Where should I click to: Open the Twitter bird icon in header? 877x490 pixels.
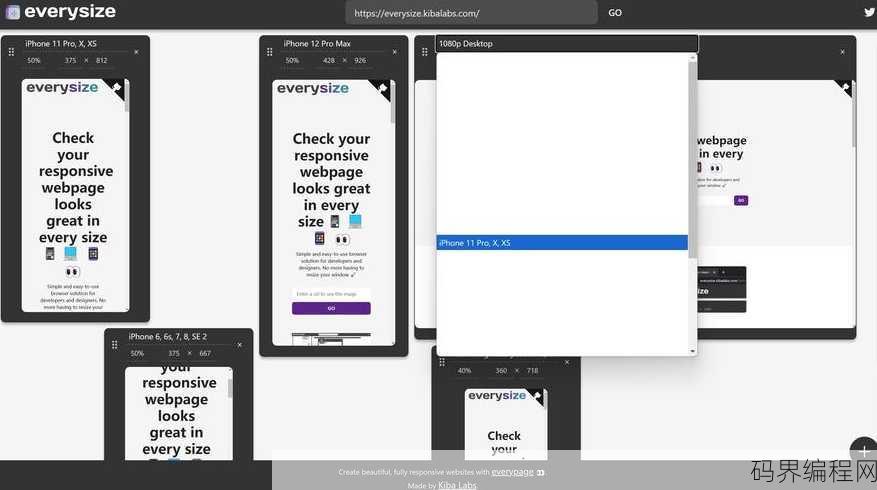pyautogui.click(x=870, y=12)
